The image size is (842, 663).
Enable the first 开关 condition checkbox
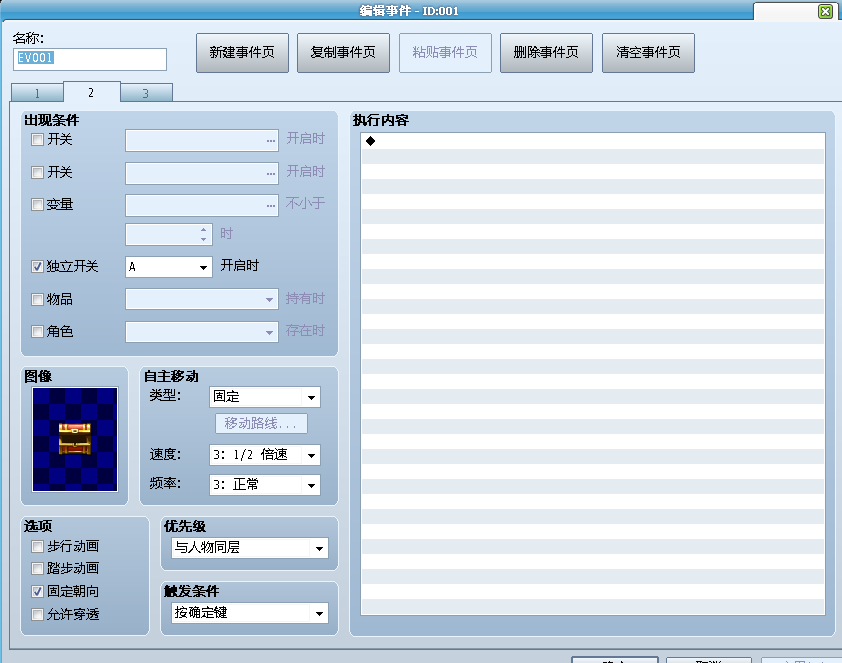tap(38, 140)
